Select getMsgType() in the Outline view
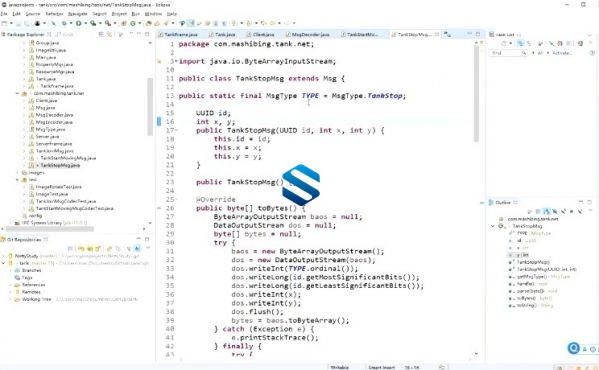The width and height of the screenshot is (599, 370). click(532, 277)
